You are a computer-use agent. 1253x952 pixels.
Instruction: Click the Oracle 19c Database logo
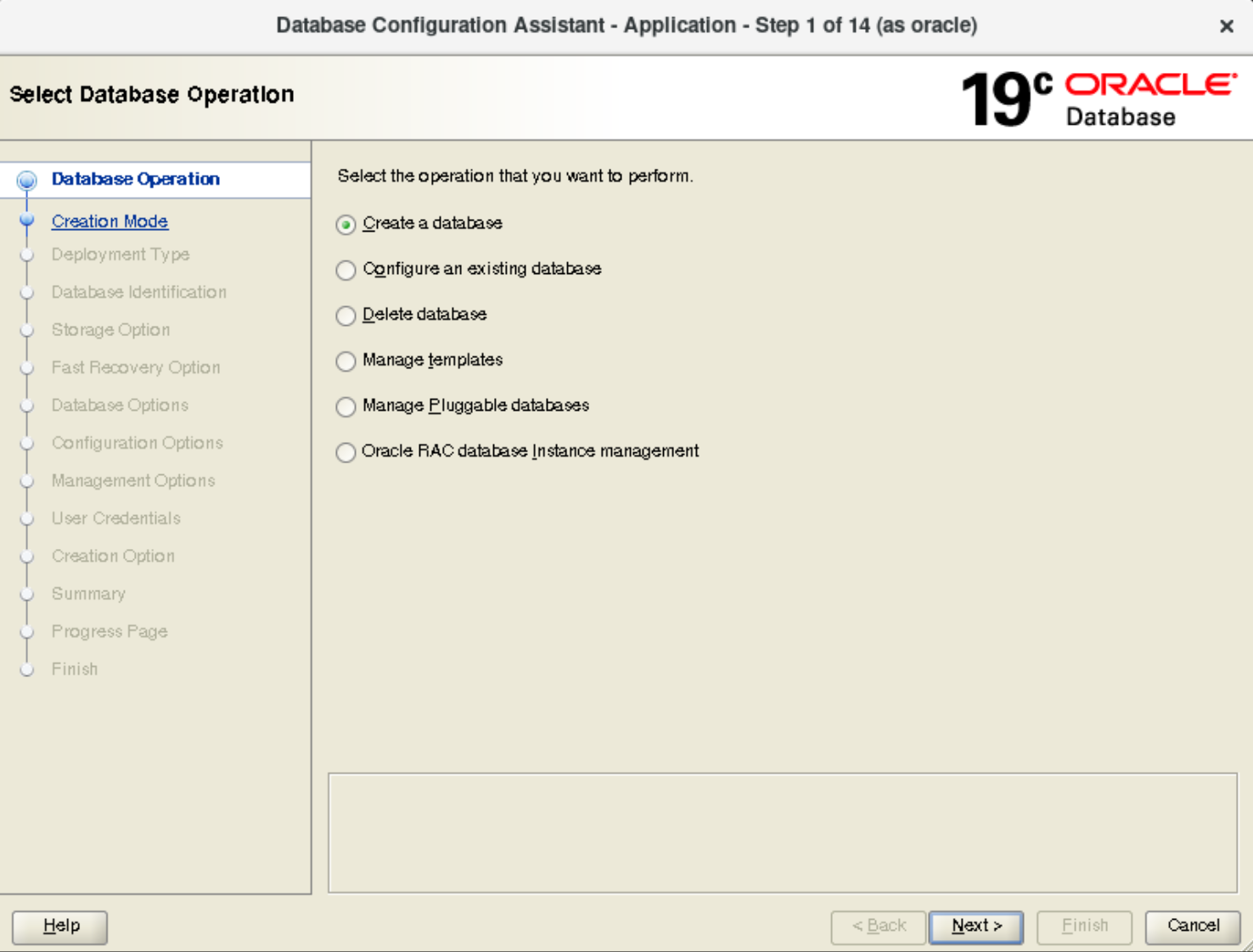1098,99
